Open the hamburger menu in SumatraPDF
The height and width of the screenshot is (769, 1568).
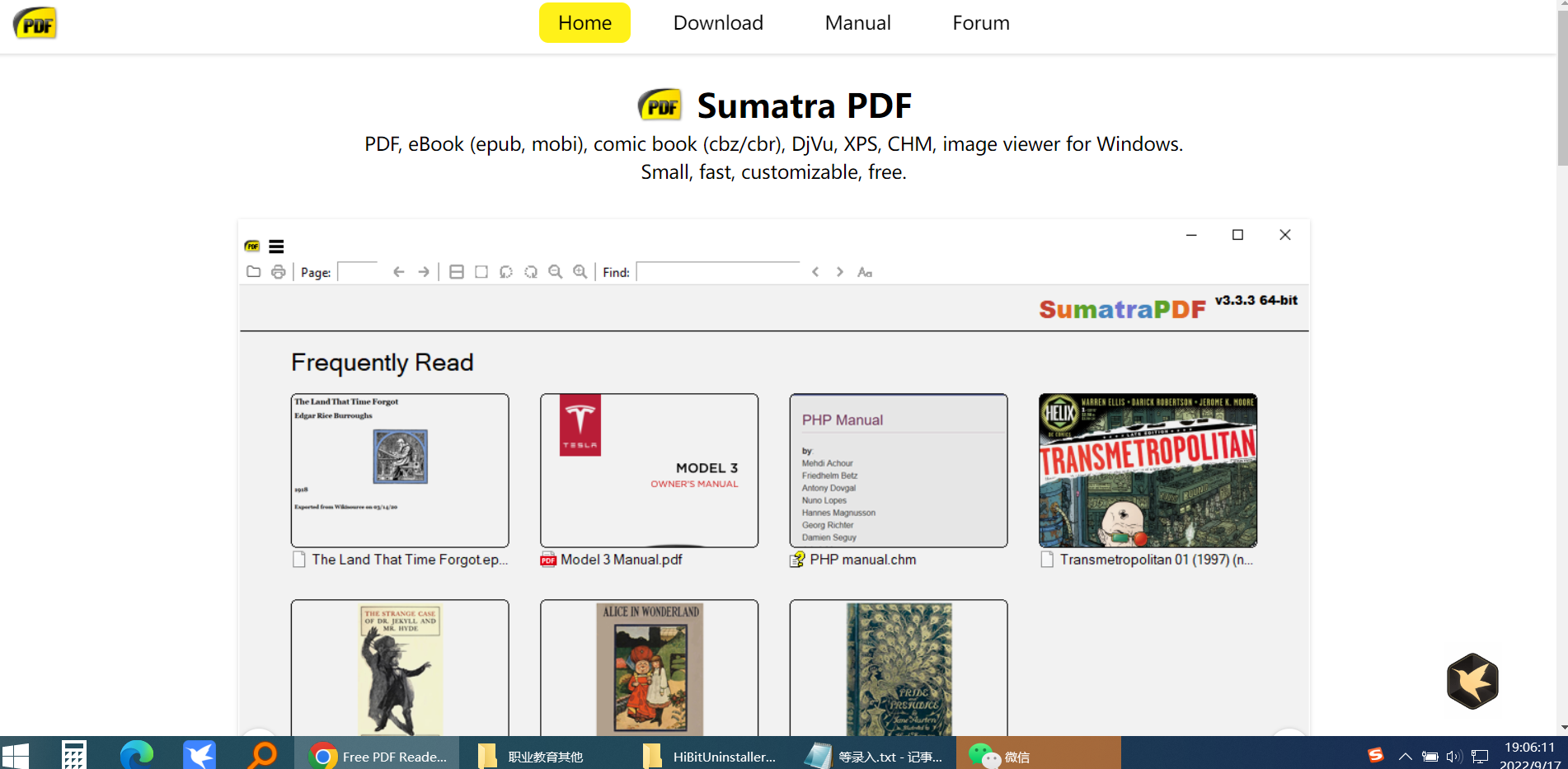276,246
